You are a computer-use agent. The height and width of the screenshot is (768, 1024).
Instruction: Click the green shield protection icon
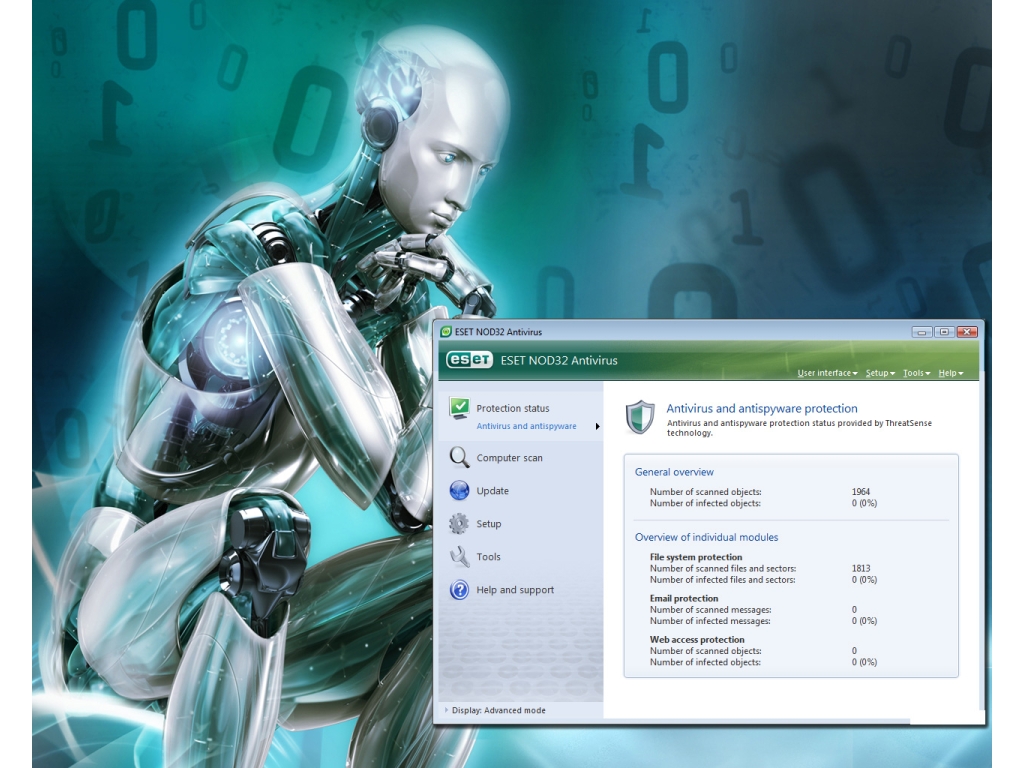(x=640, y=417)
